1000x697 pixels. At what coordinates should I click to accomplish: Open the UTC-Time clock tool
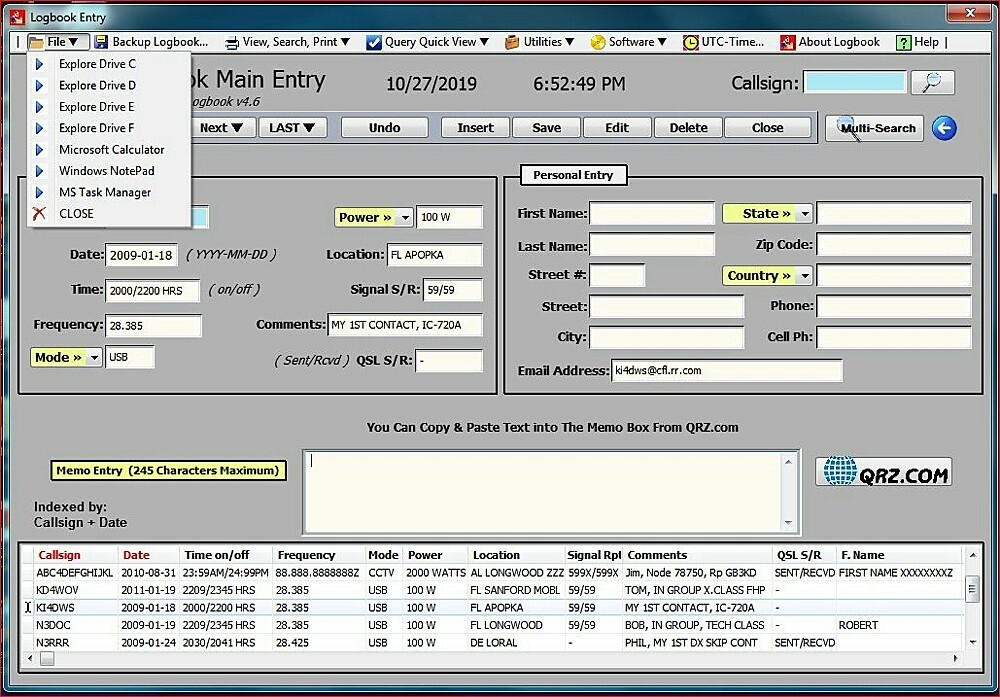pyautogui.click(x=690, y=42)
